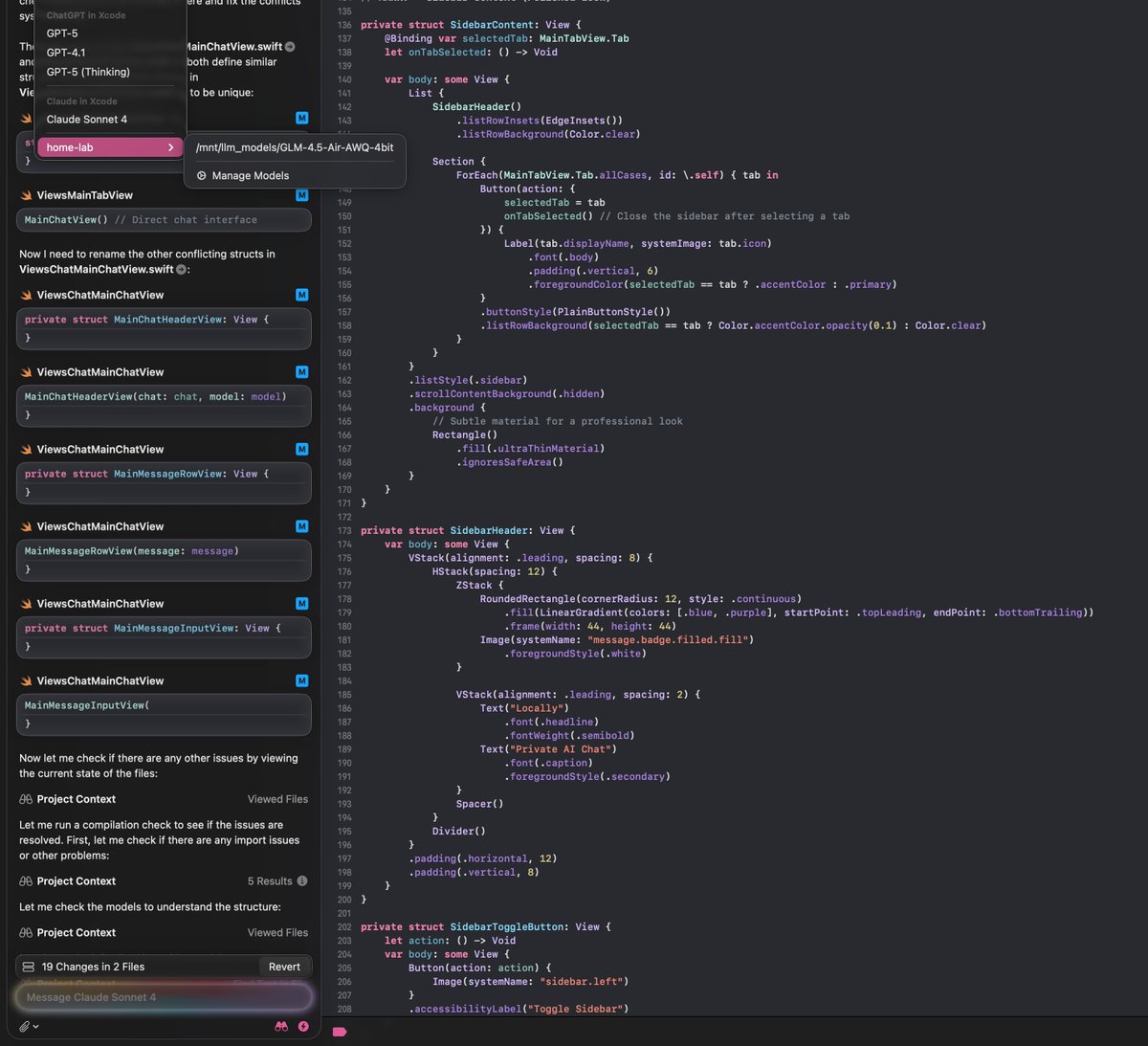This screenshot has width=1148, height=1046.
Task: Click the paperclip attachment icon
Action: tap(24, 1025)
